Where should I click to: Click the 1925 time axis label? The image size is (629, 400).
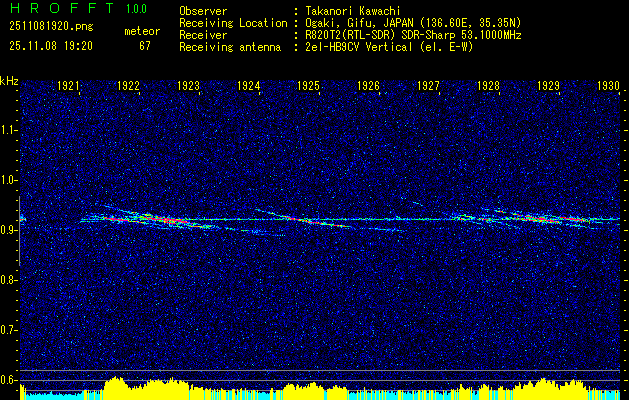coord(308,86)
